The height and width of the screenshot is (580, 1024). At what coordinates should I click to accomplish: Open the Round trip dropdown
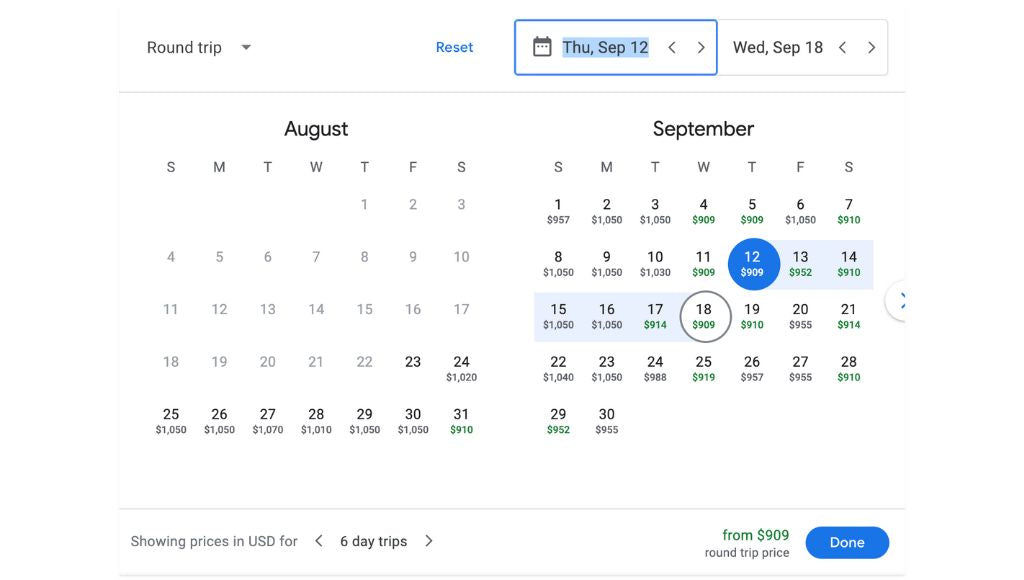click(x=199, y=47)
